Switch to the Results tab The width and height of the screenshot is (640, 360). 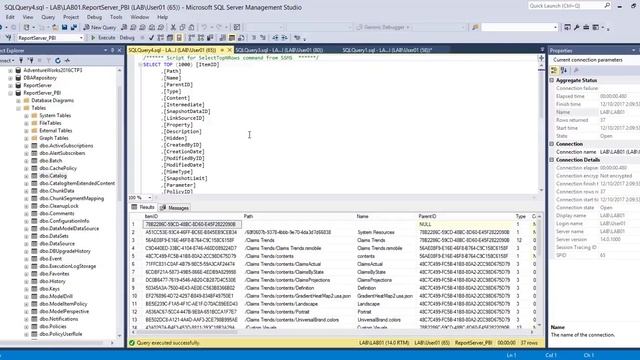[143, 207]
